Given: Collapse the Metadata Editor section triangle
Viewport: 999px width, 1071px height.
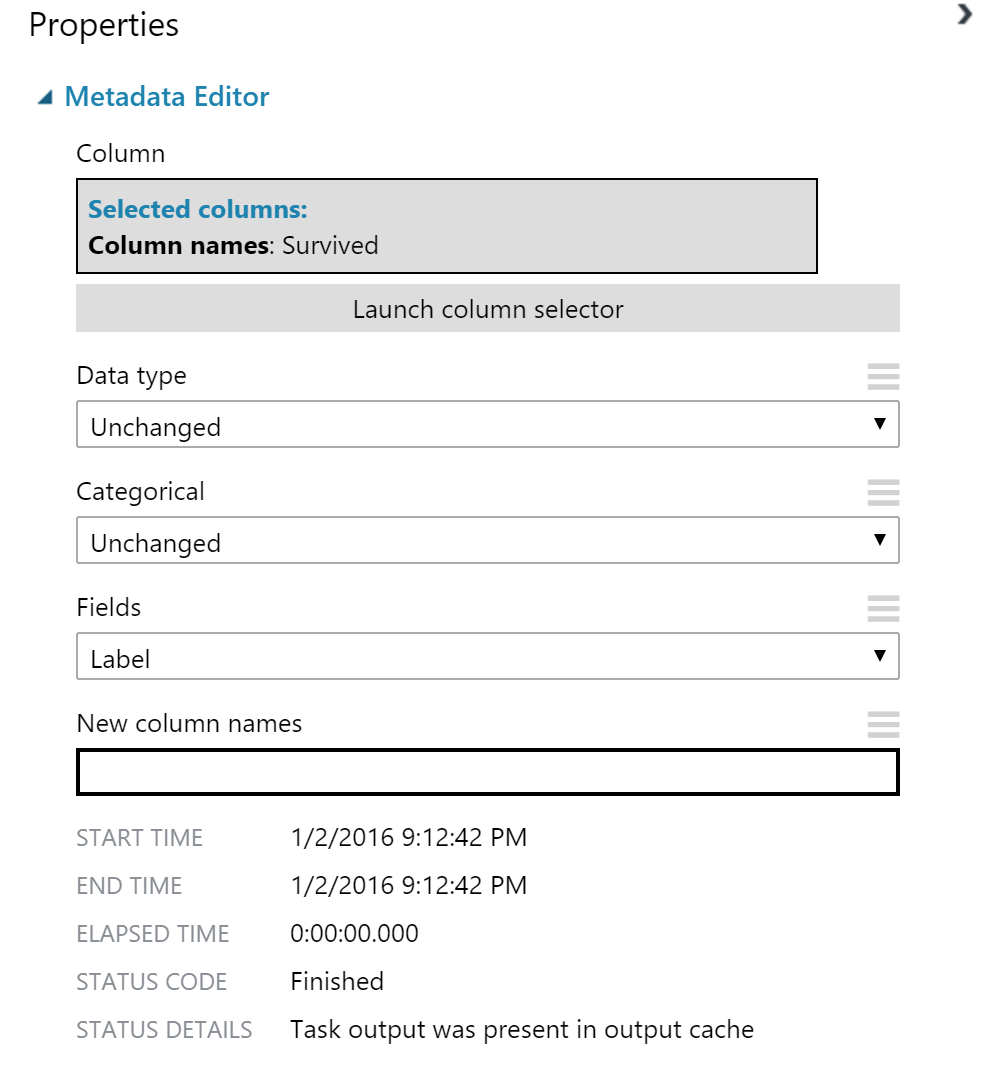Looking at the screenshot, I should 45,98.
